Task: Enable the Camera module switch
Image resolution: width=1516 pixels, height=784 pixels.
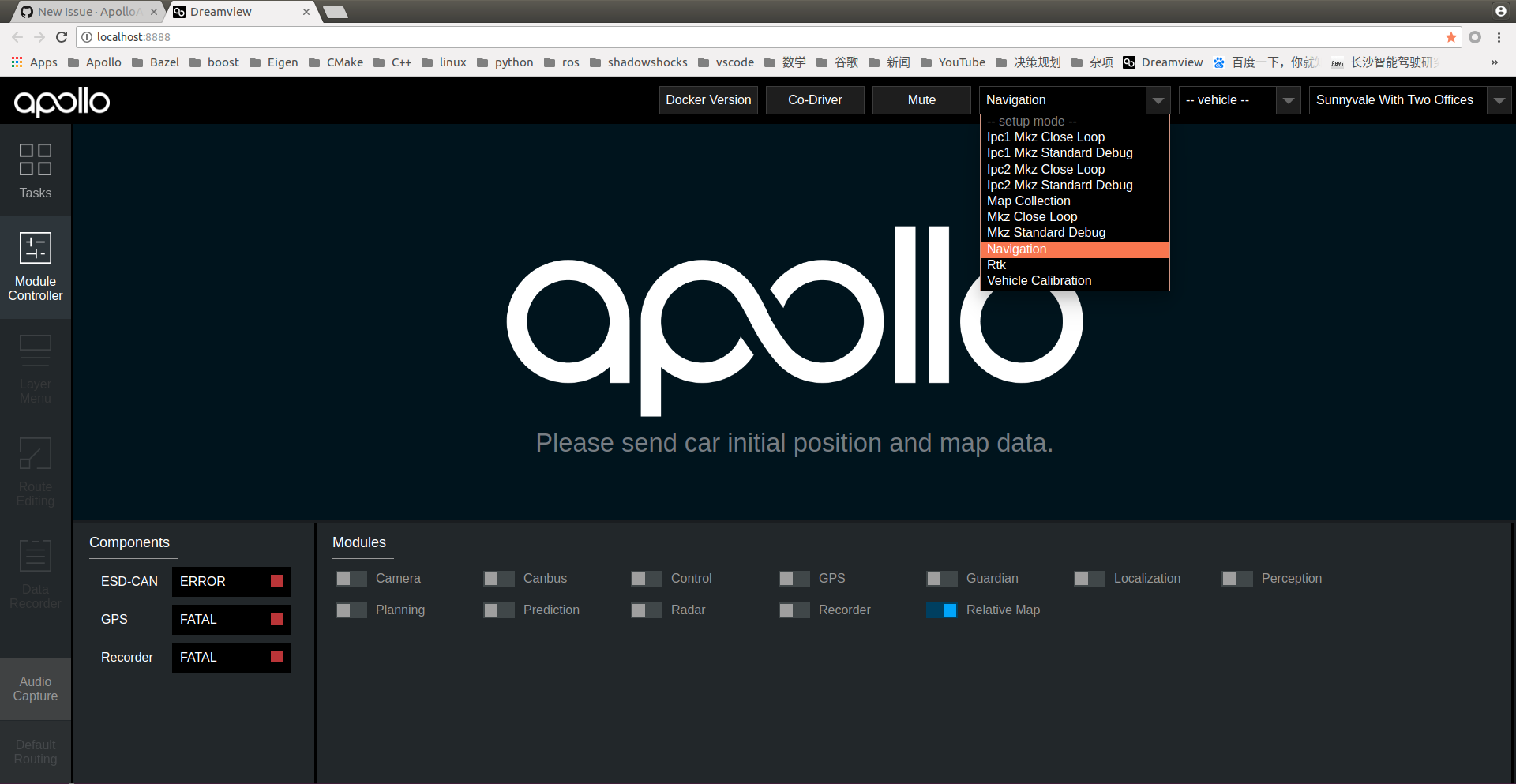Action: coord(351,578)
